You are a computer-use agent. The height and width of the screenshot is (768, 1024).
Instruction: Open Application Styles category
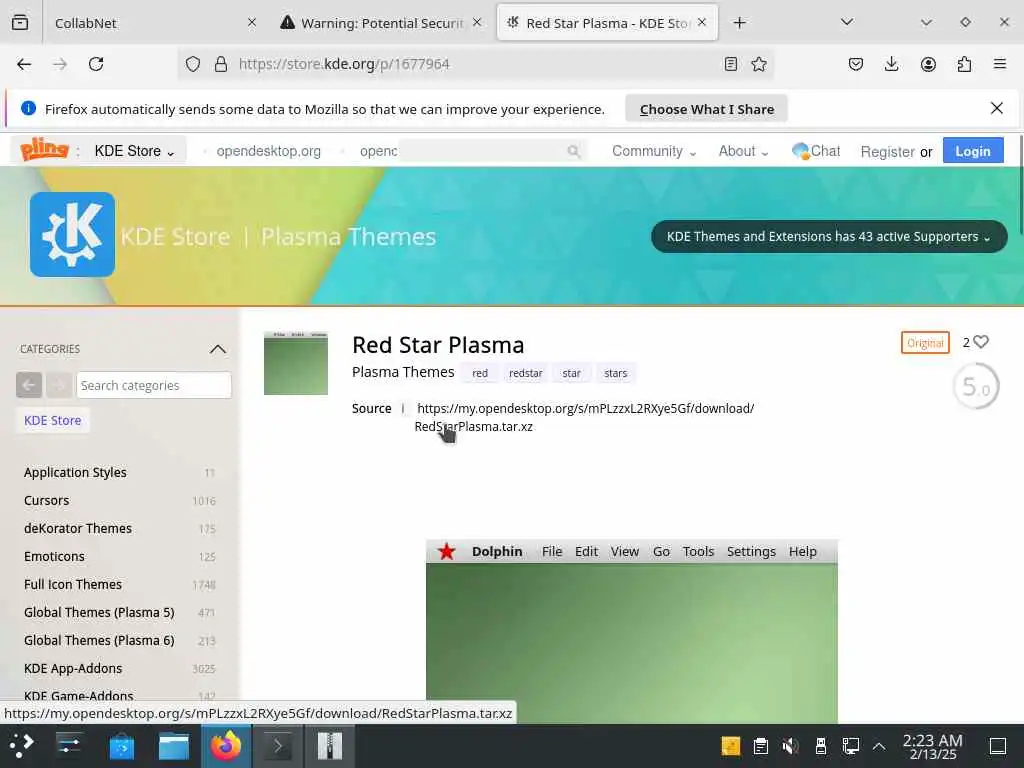click(75, 472)
